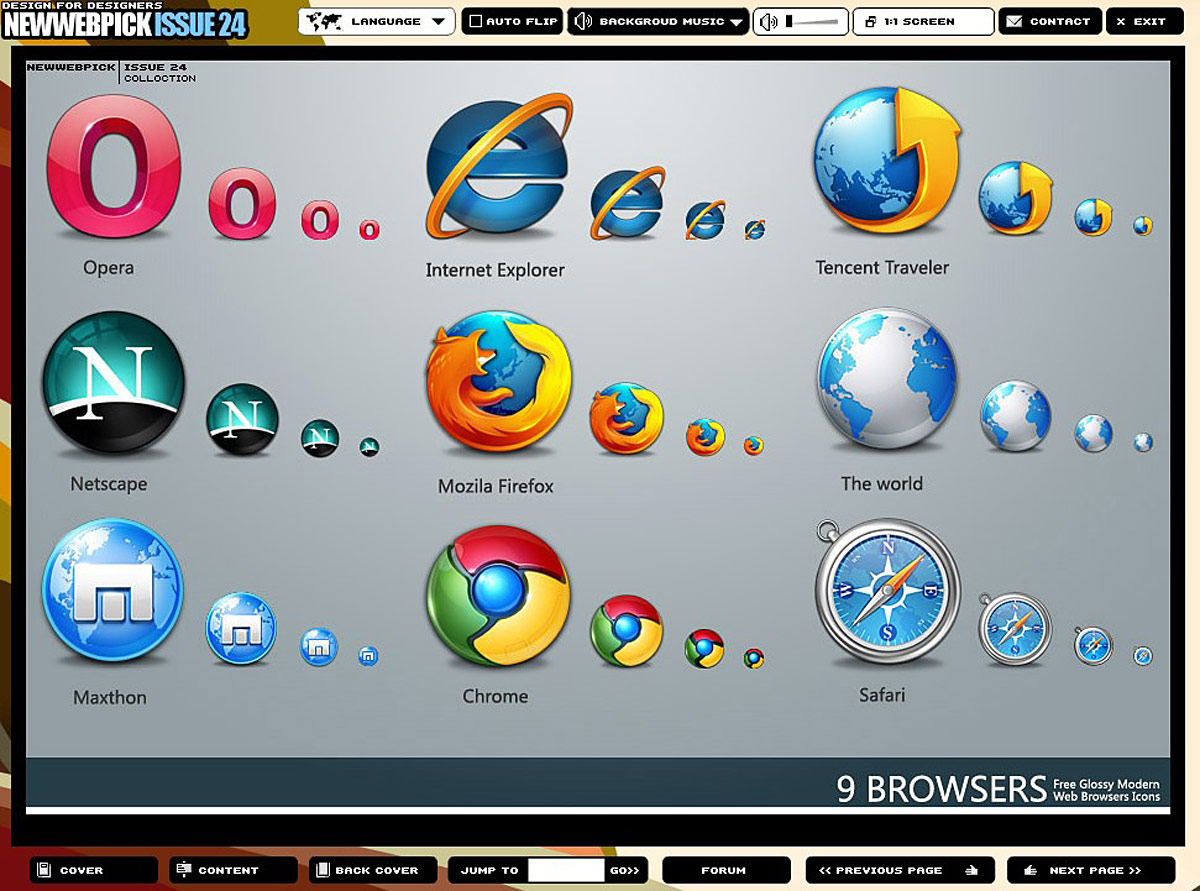Open the Contact page
This screenshot has width=1200, height=891.
click(x=1050, y=21)
